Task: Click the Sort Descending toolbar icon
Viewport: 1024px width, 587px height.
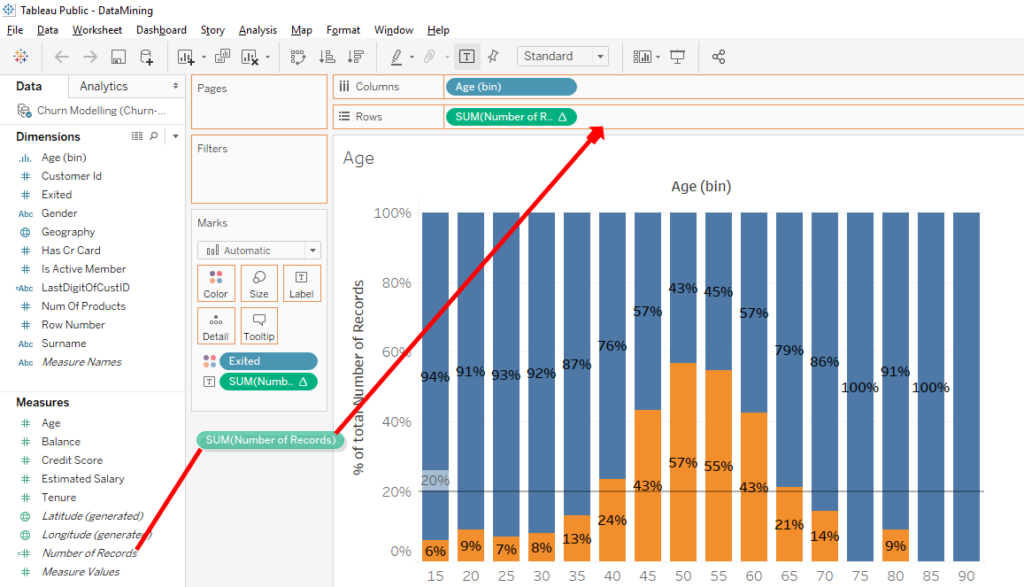Action: pos(356,57)
